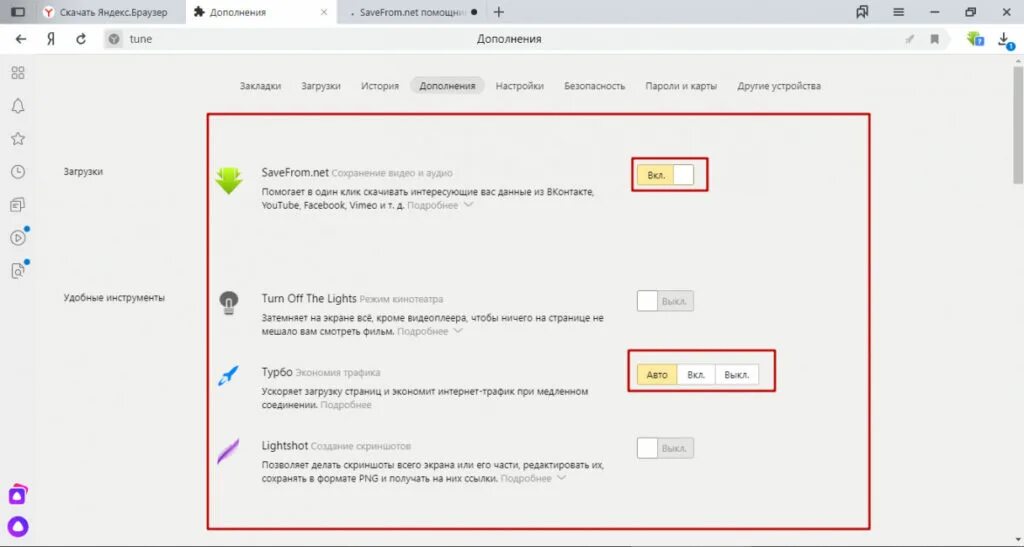The width and height of the screenshot is (1024, 547).
Task: Click the page vertical scrollbar thumb
Action: [1018, 123]
